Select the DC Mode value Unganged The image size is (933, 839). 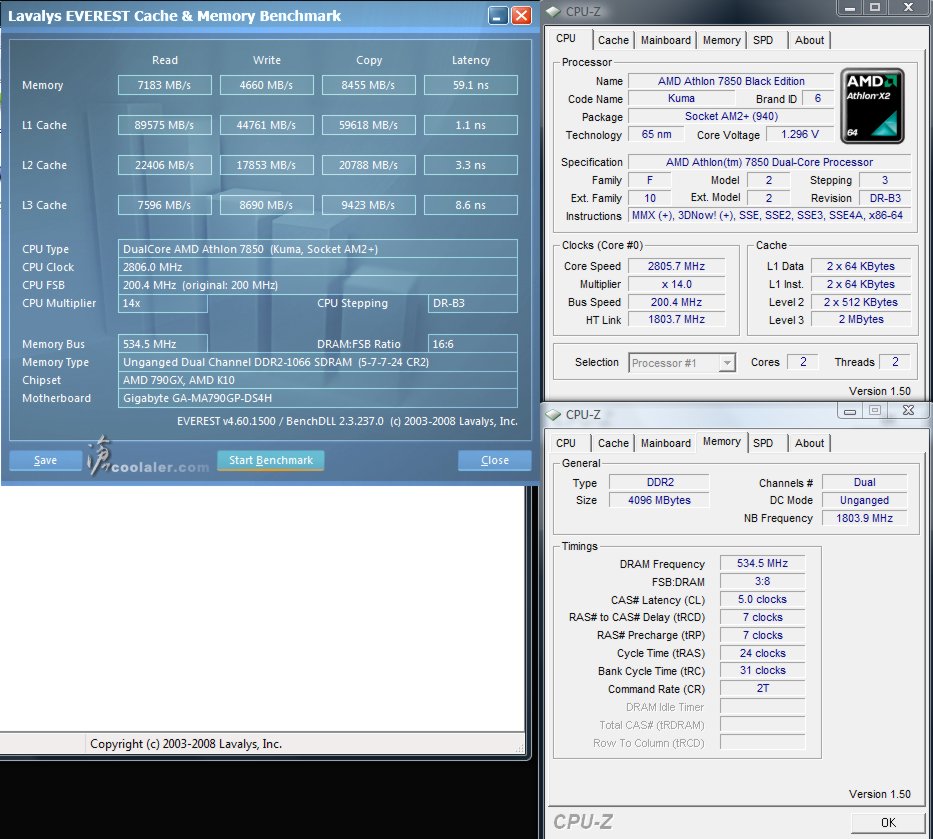tap(864, 500)
